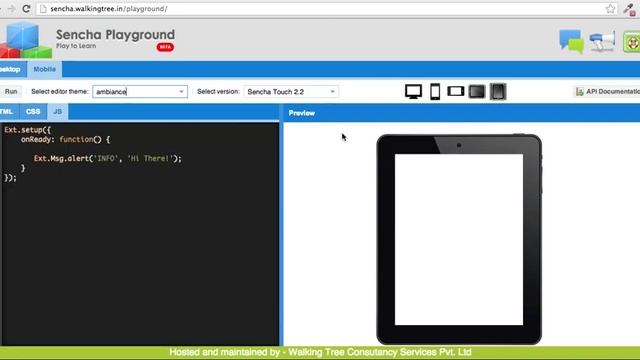Select the portrait tablet preview icon
Image resolution: width=640 pixels, height=360 pixels.
tap(498, 91)
